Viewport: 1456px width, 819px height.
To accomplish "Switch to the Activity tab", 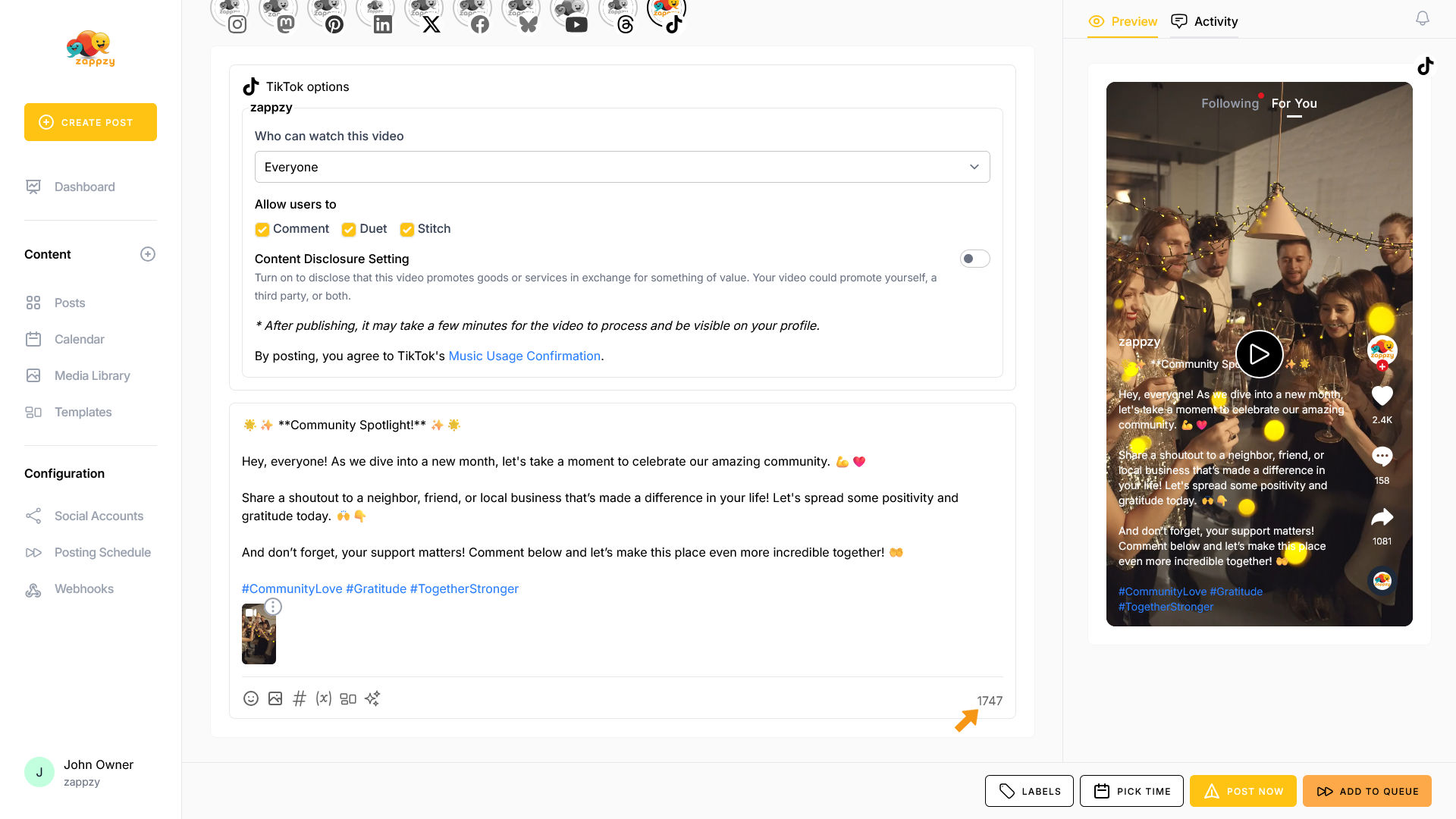I will coord(1204,21).
